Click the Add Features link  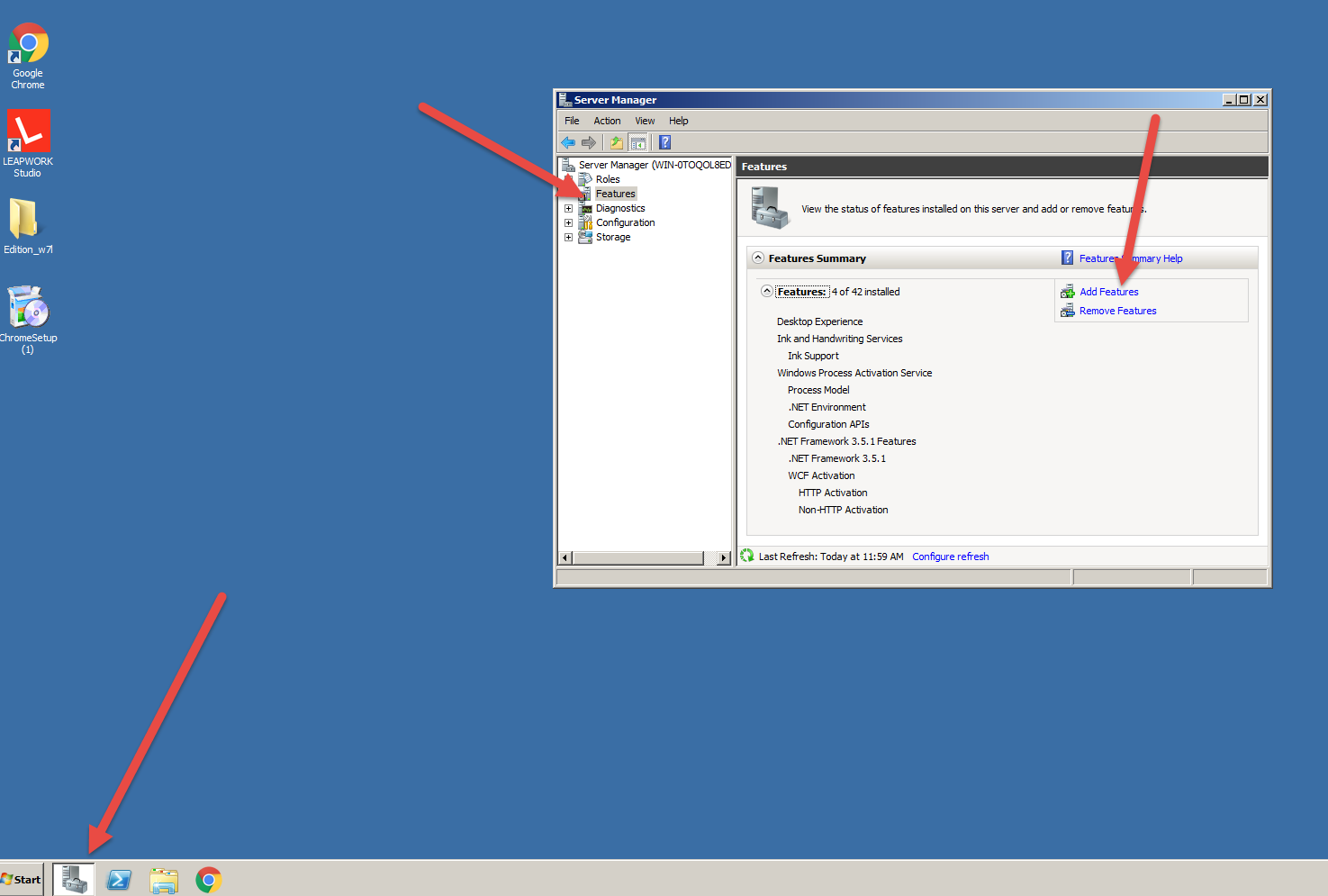1108,292
